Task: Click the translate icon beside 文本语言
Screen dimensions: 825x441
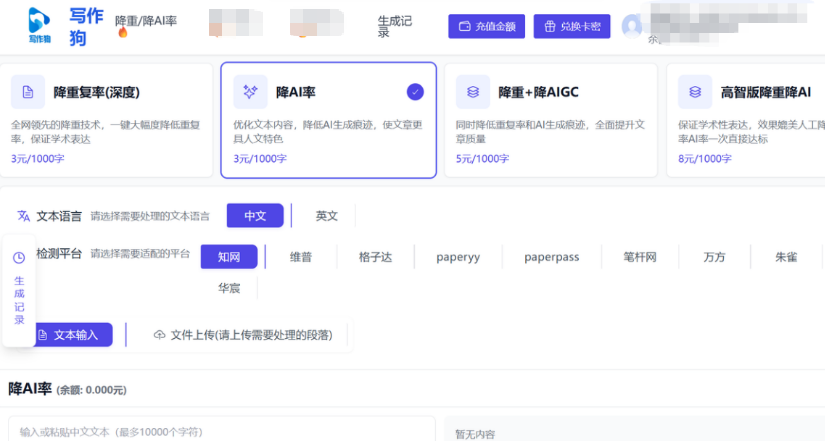Action: [24, 216]
